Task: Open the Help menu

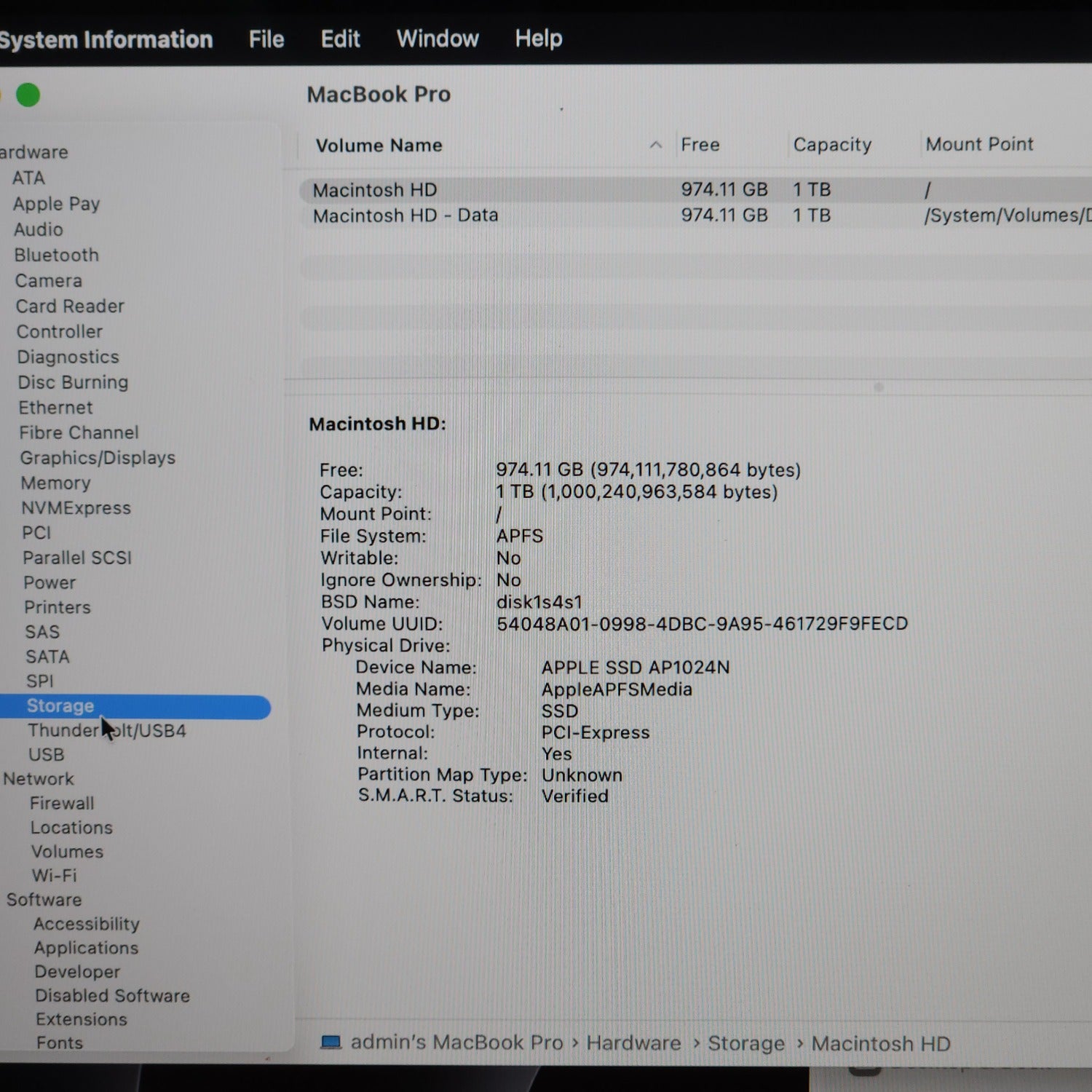Action: click(538, 38)
